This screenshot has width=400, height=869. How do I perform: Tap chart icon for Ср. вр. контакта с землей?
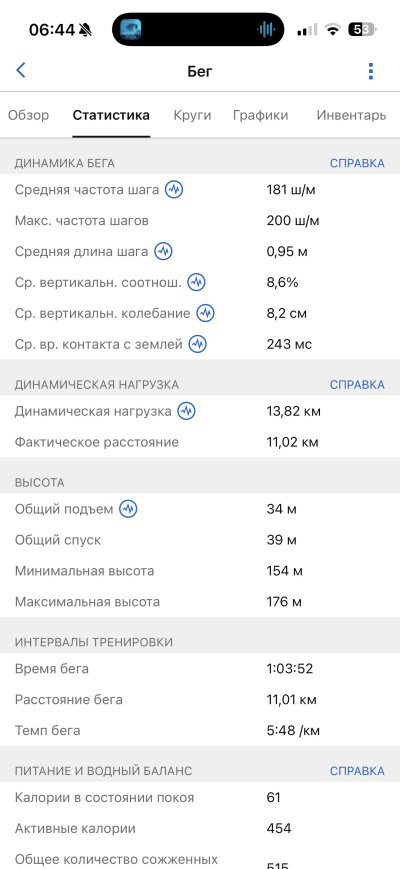(x=198, y=344)
